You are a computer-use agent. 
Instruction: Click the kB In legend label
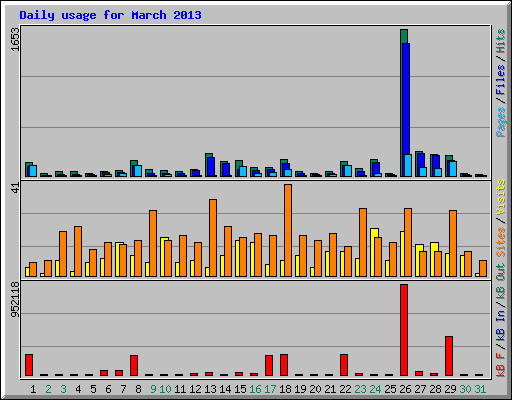point(500,326)
